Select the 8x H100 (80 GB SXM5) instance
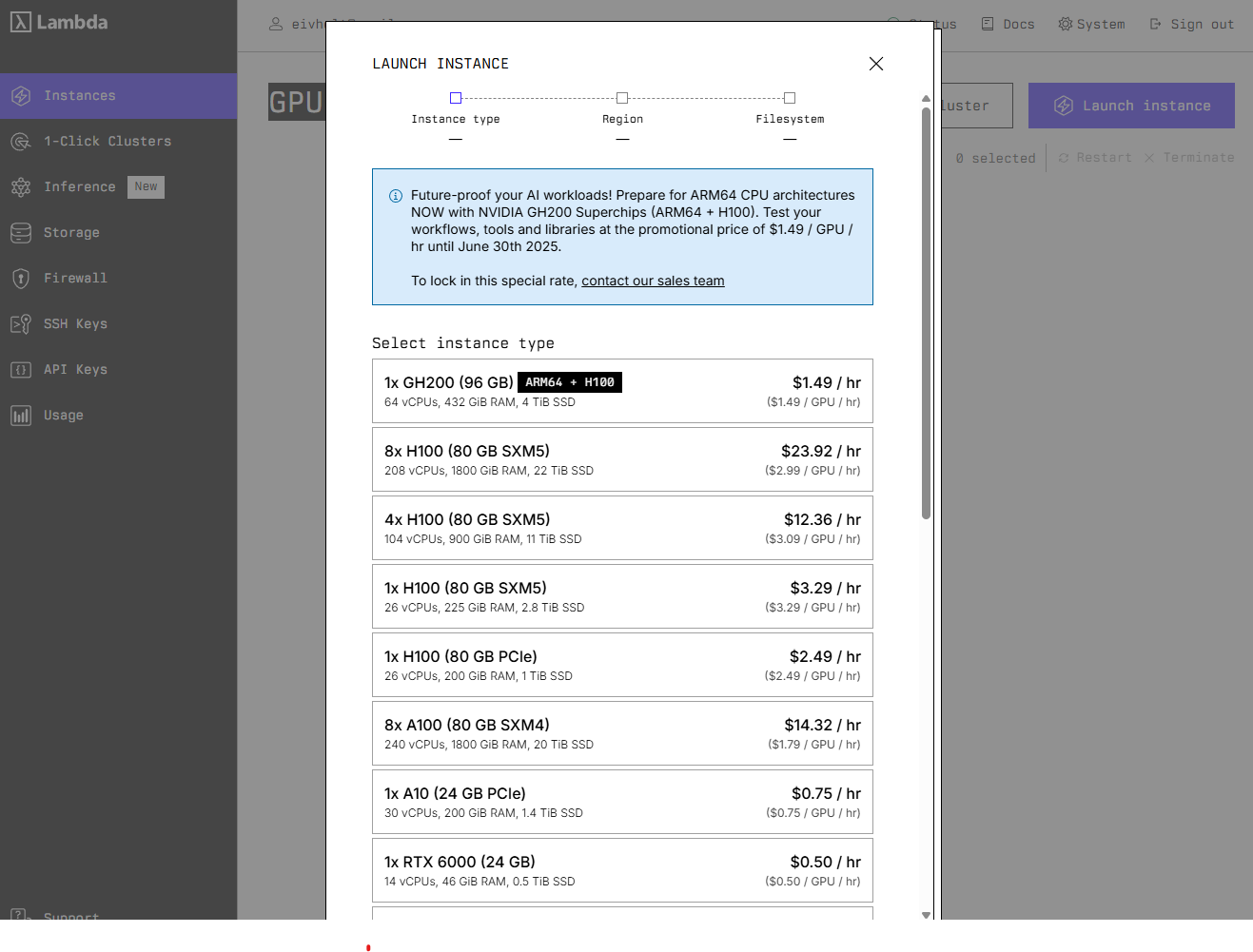The image size is (1253, 952). point(622,459)
